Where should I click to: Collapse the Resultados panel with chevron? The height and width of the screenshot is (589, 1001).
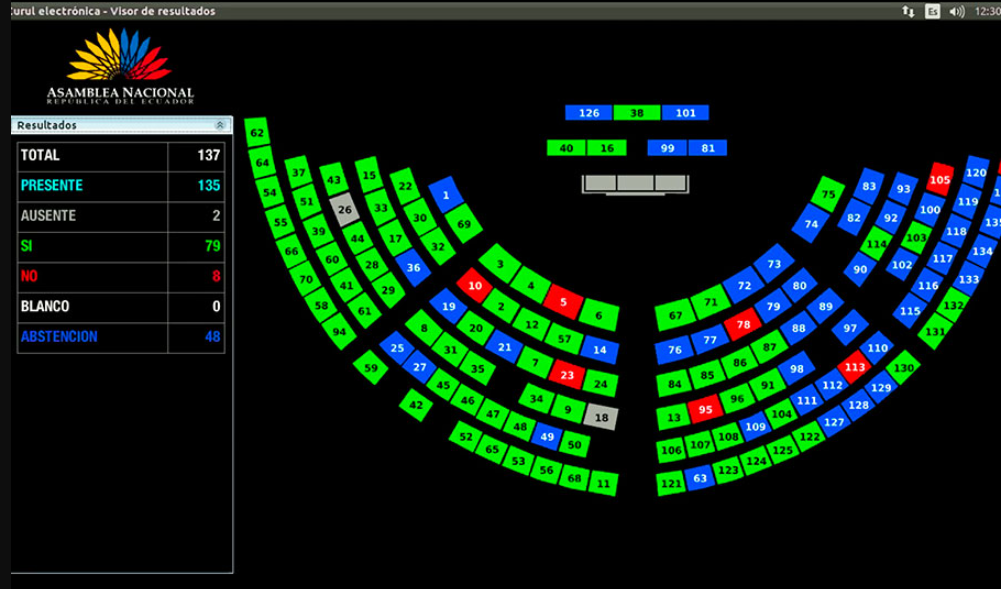[219, 126]
